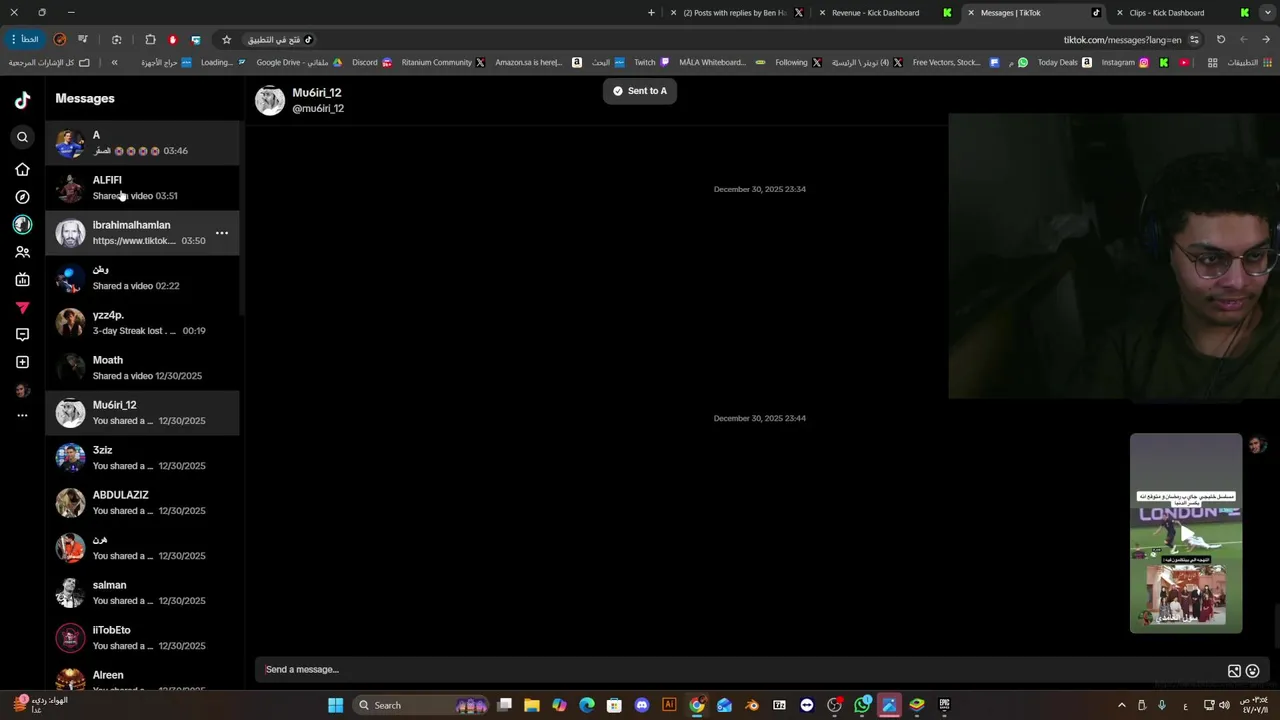This screenshot has height=720, width=1280.
Task: Reload the page with the refresh icon
Action: click(1221, 40)
